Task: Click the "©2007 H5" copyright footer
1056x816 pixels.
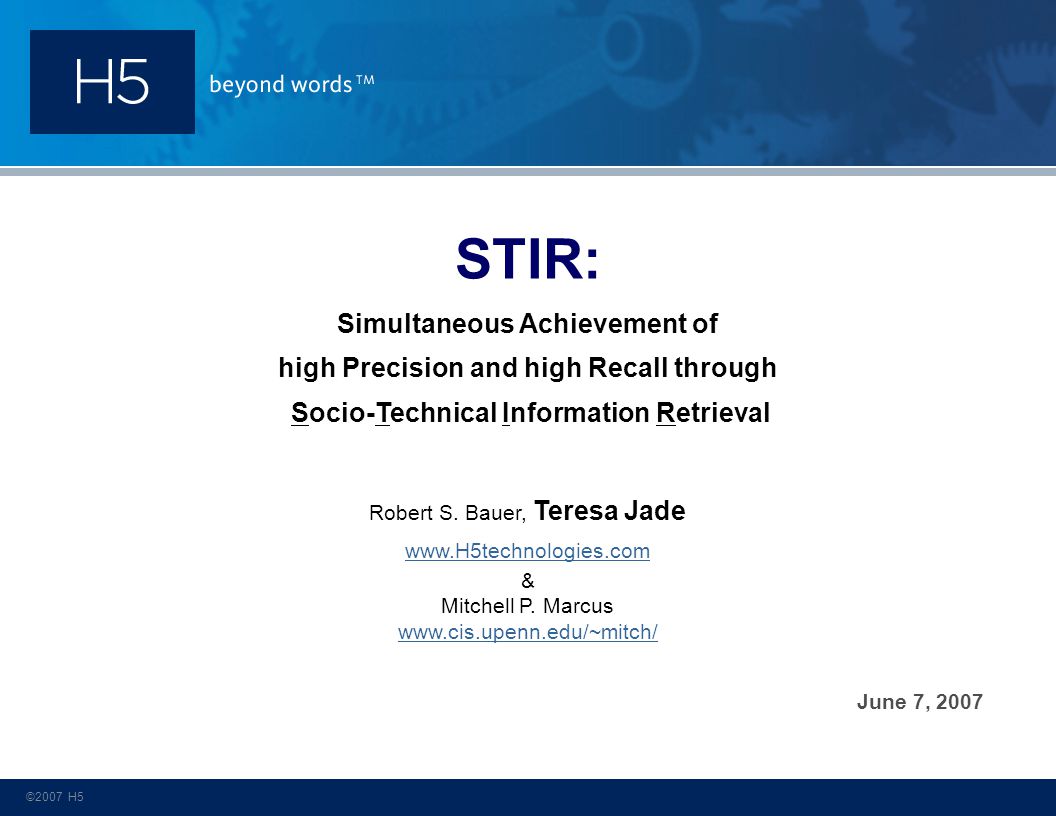Action: coord(55,796)
